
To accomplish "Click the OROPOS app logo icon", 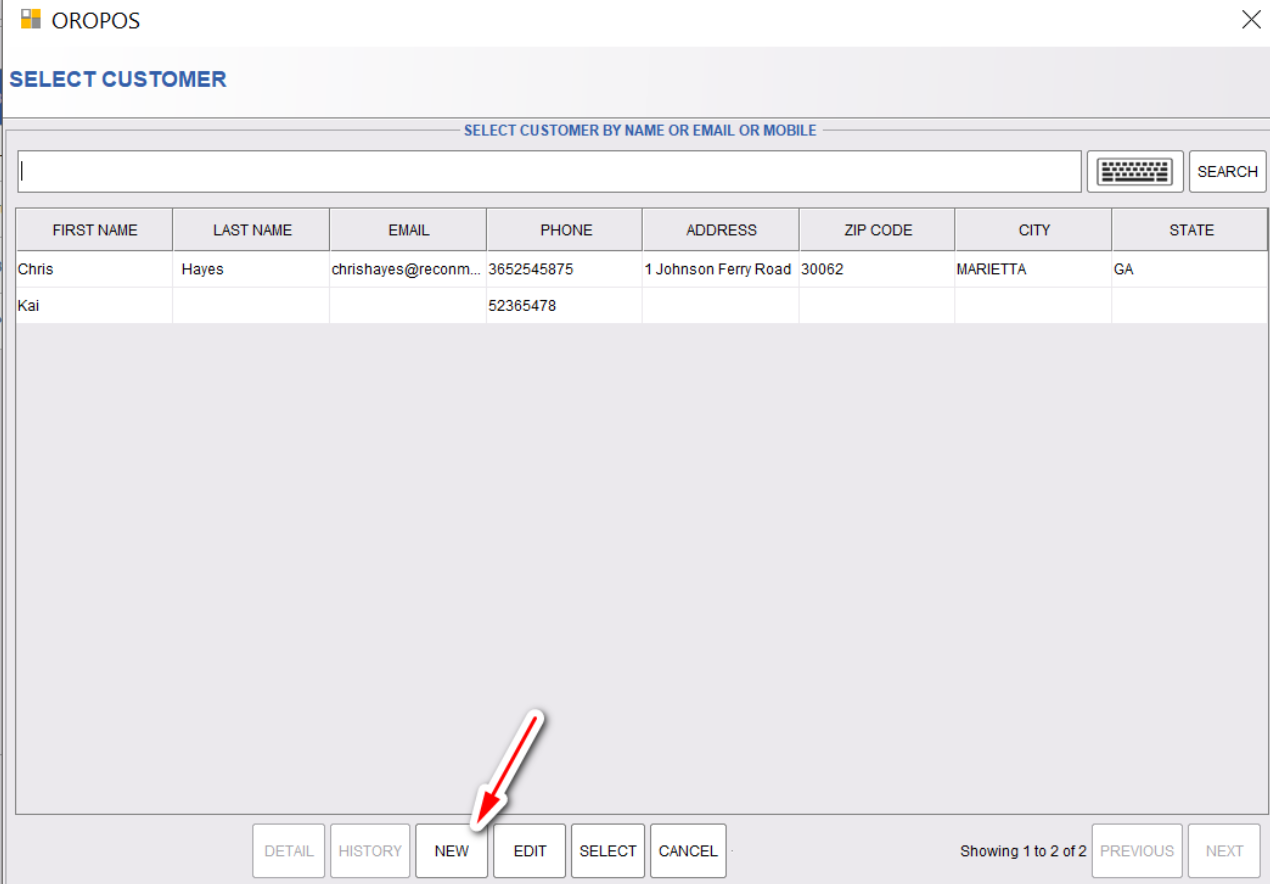I will 31,18.
